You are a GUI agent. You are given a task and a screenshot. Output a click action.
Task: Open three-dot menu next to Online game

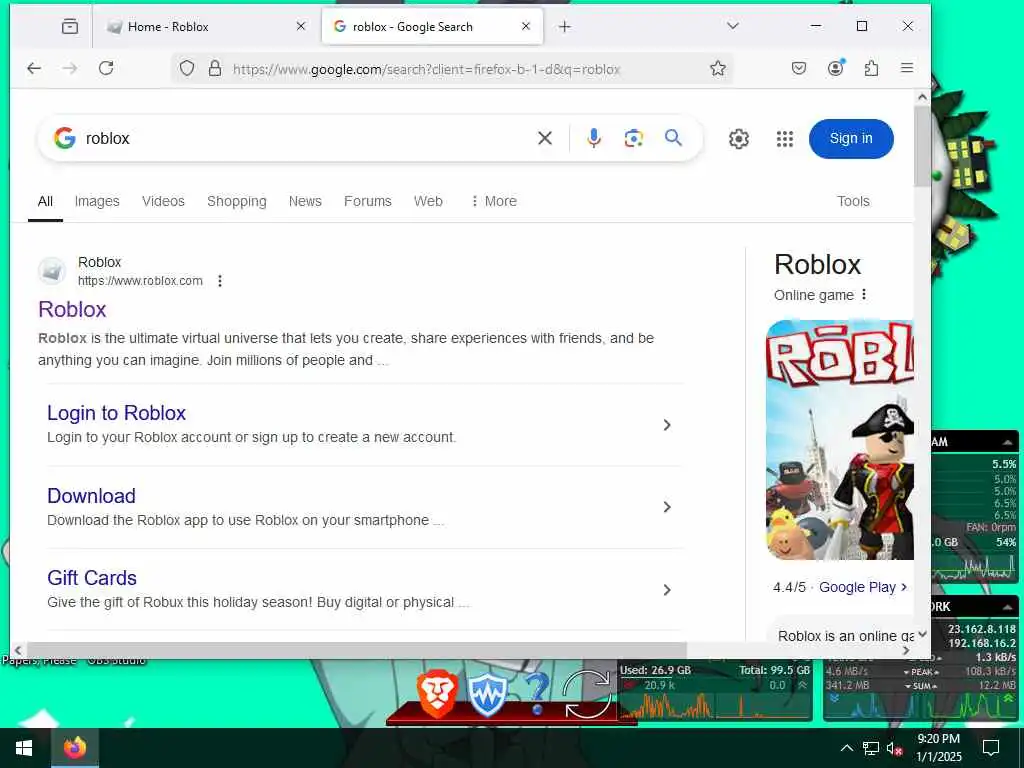[864, 295]
